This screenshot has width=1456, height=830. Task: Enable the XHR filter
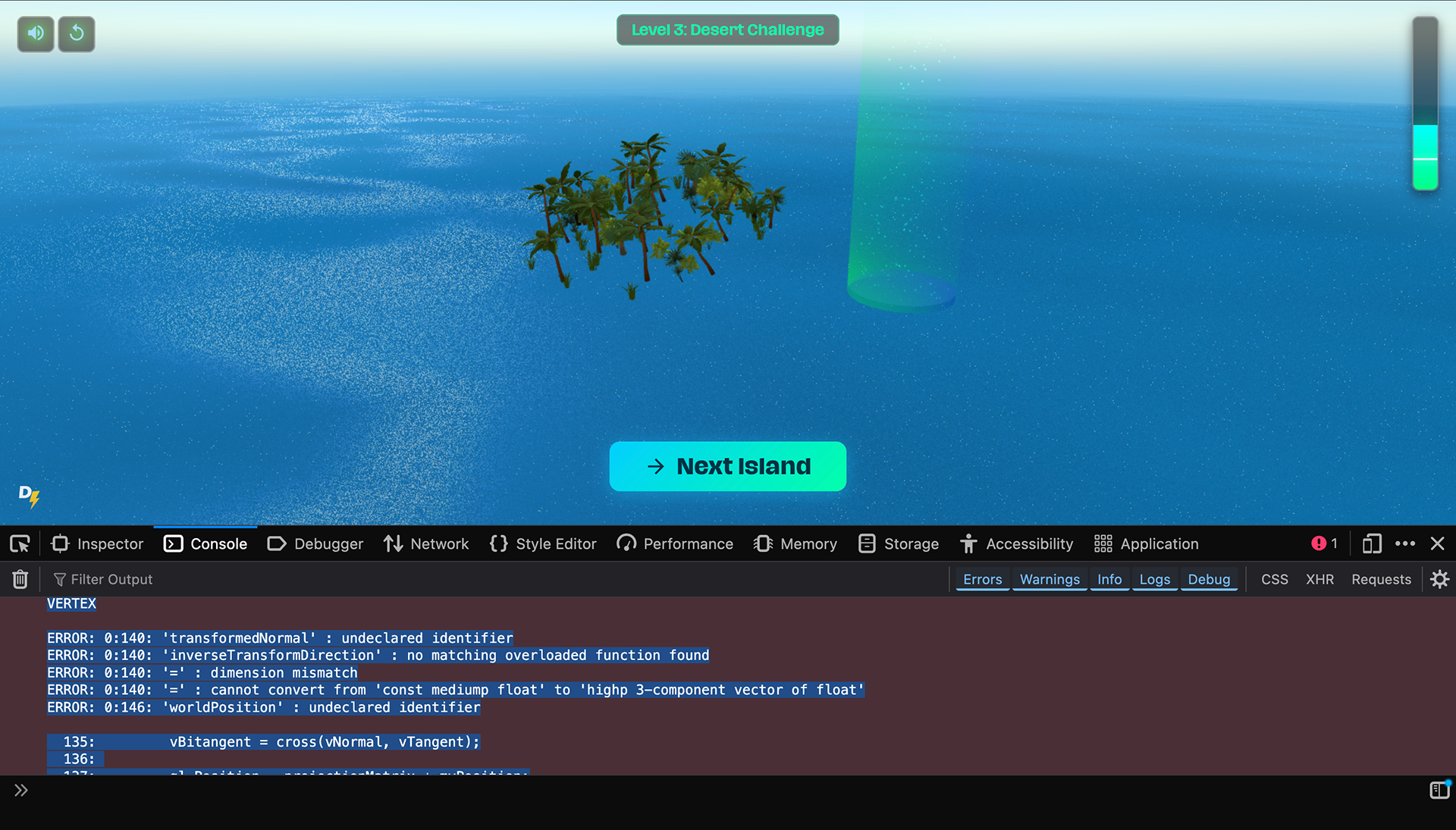[1319, 579]
